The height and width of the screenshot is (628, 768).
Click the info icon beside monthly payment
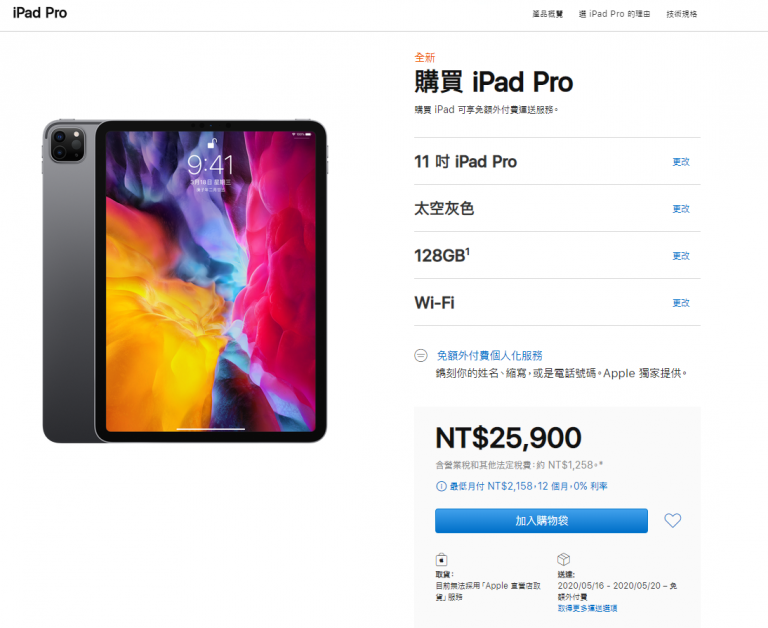[441, 486]
